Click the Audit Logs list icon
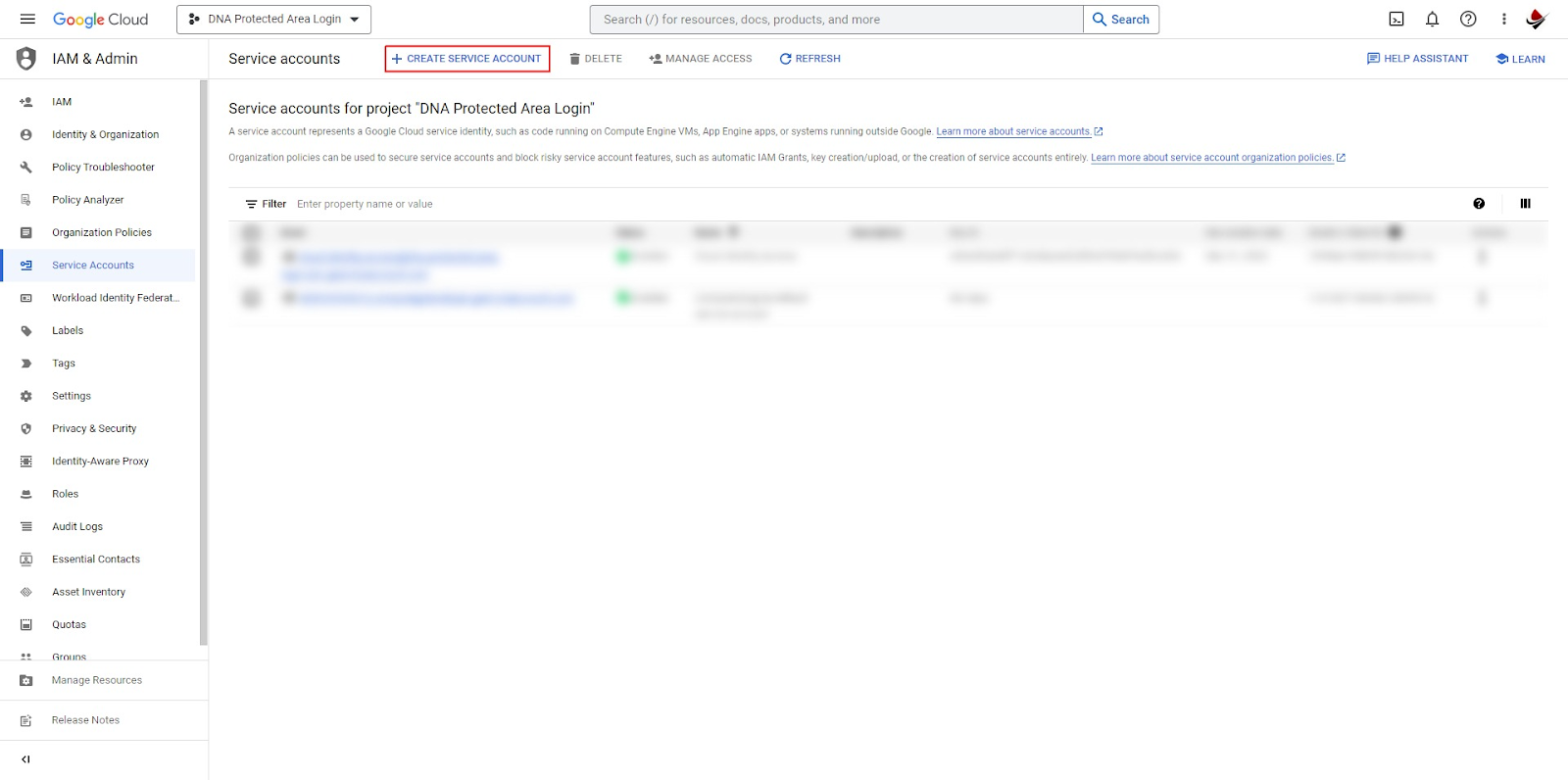The width and height of the screenshot is (1568, 780). coord(26,526)
